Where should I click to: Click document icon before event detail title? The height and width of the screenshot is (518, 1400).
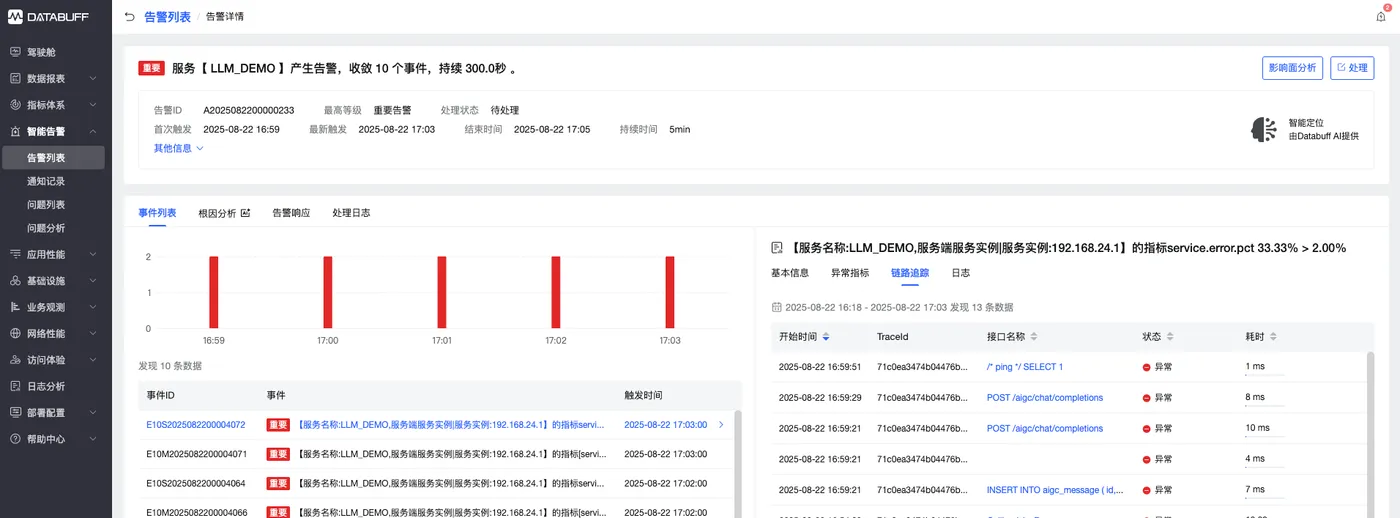777,247
